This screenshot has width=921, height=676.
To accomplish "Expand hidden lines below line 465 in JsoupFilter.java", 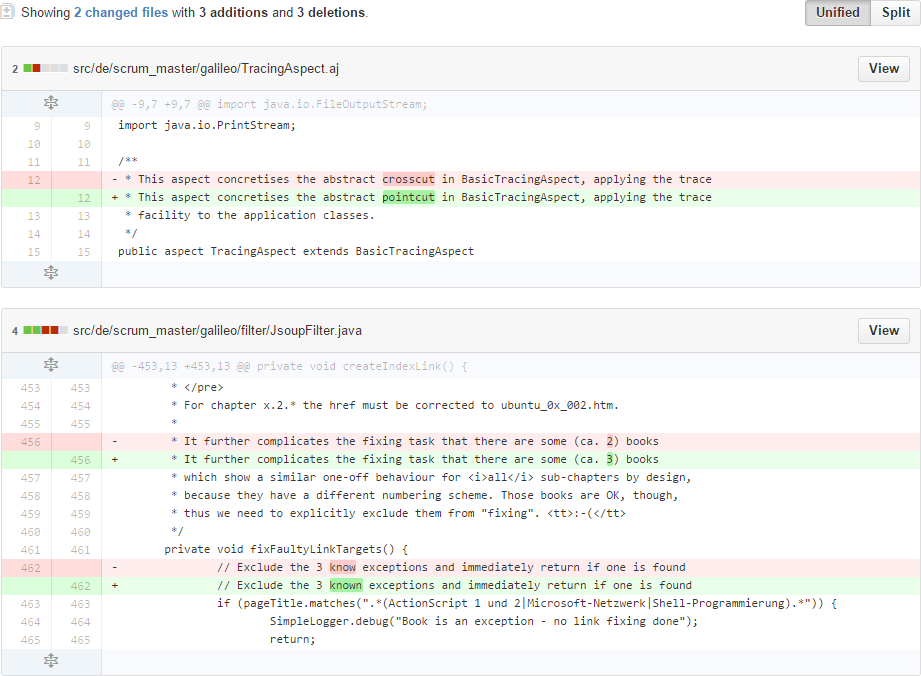I will [x=51, y=660].
